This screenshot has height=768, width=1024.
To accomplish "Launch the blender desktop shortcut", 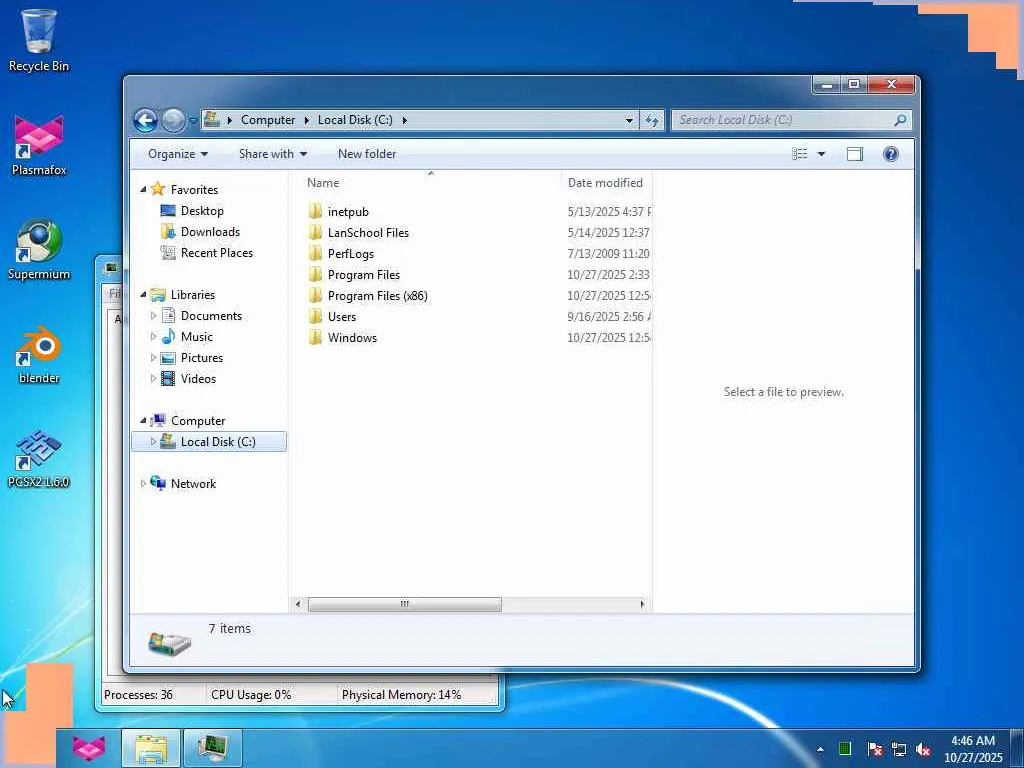I will pyautogui.click(x=39, y=355).
